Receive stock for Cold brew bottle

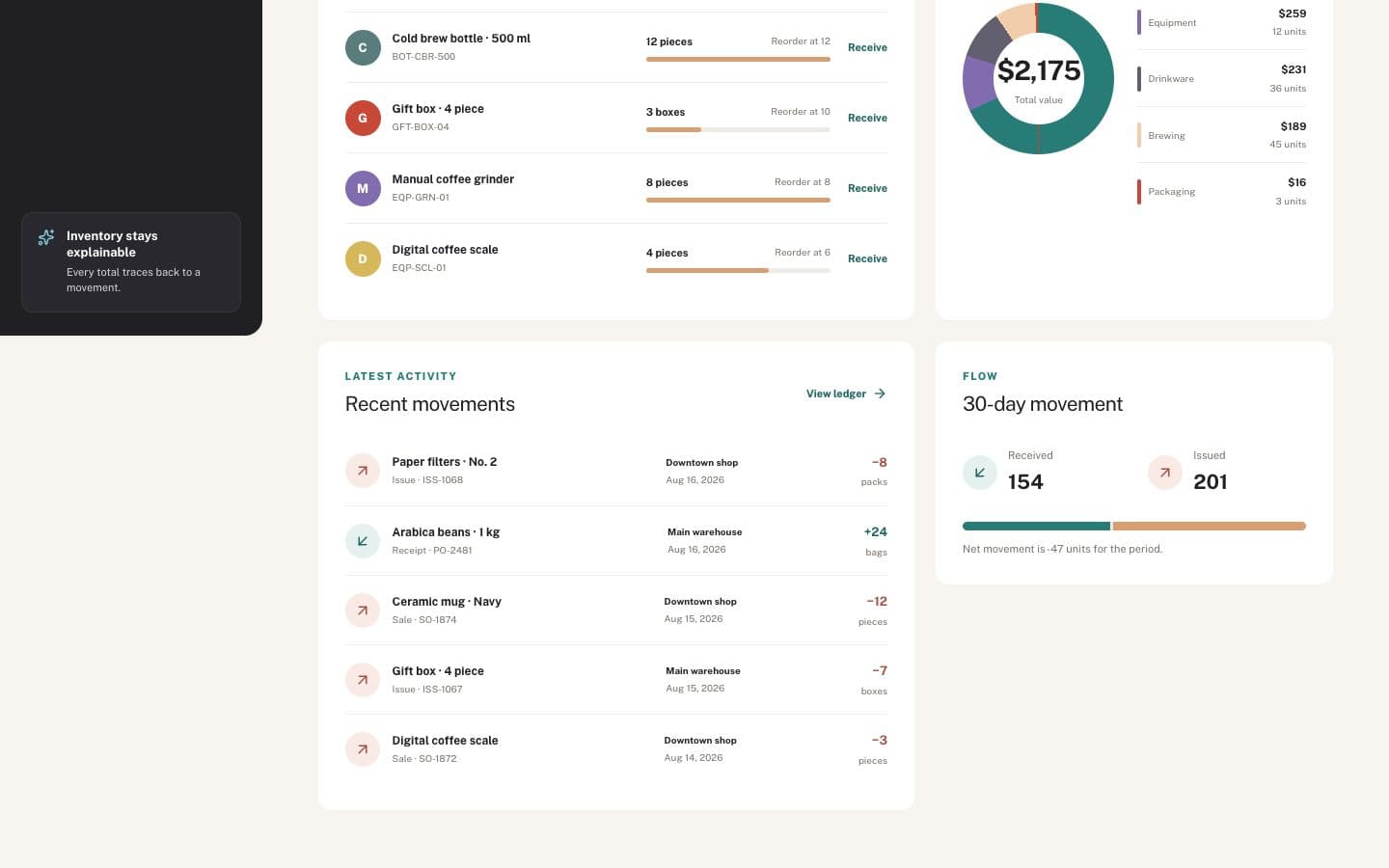pos(867,47)
